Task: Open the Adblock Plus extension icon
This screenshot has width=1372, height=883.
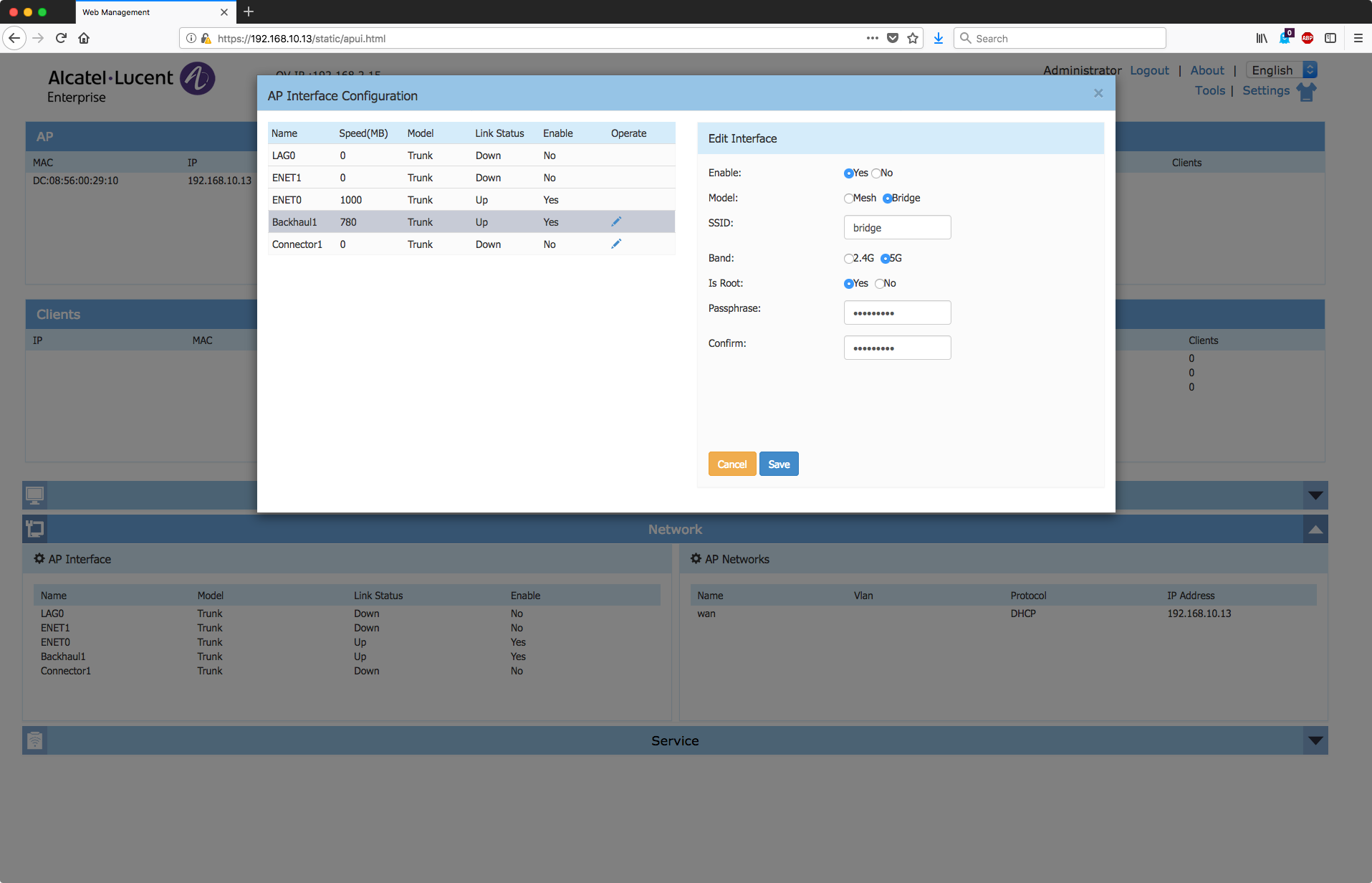Action: tap(1307, 39)
